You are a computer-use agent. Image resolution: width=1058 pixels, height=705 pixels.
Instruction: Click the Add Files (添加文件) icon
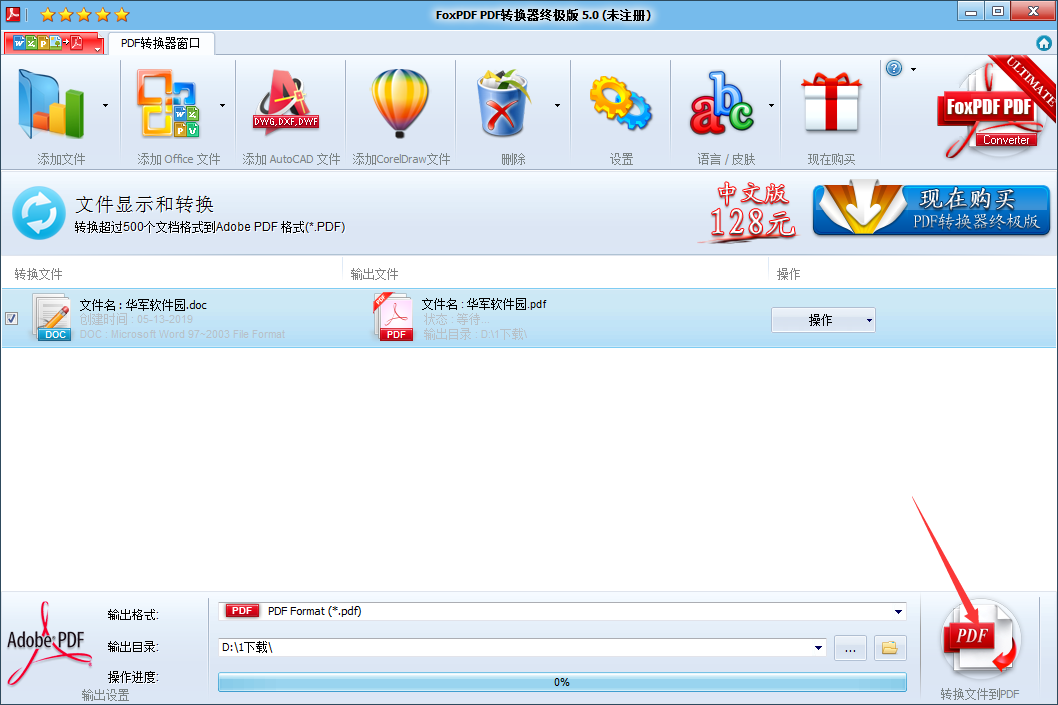51,105
